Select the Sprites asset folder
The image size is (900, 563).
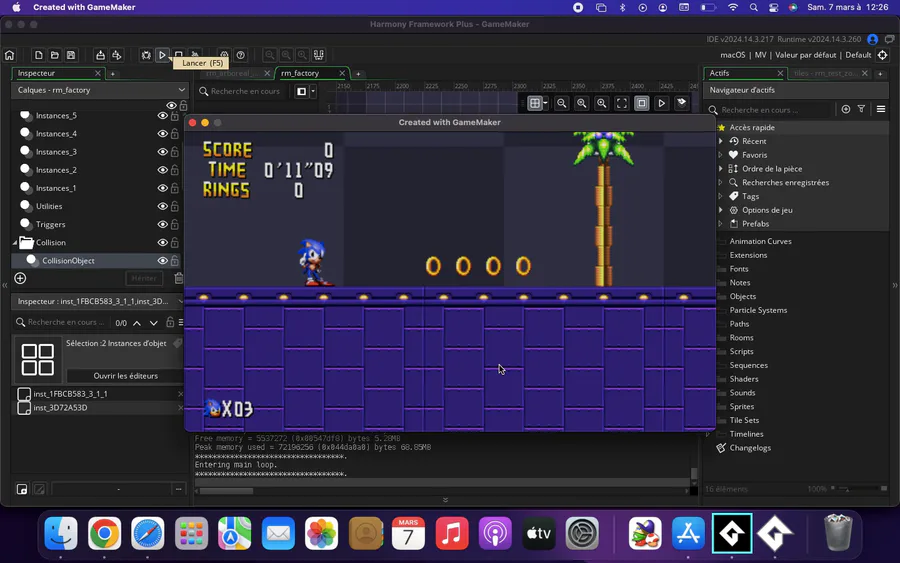click(x=742, y=406)
